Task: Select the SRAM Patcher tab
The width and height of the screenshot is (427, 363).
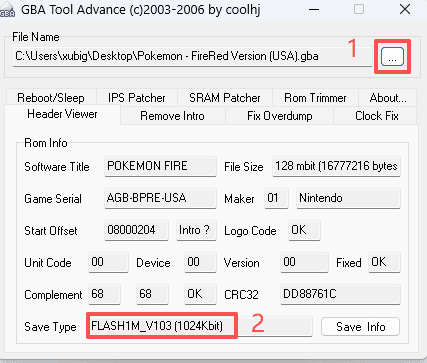Action: [225, 98]
